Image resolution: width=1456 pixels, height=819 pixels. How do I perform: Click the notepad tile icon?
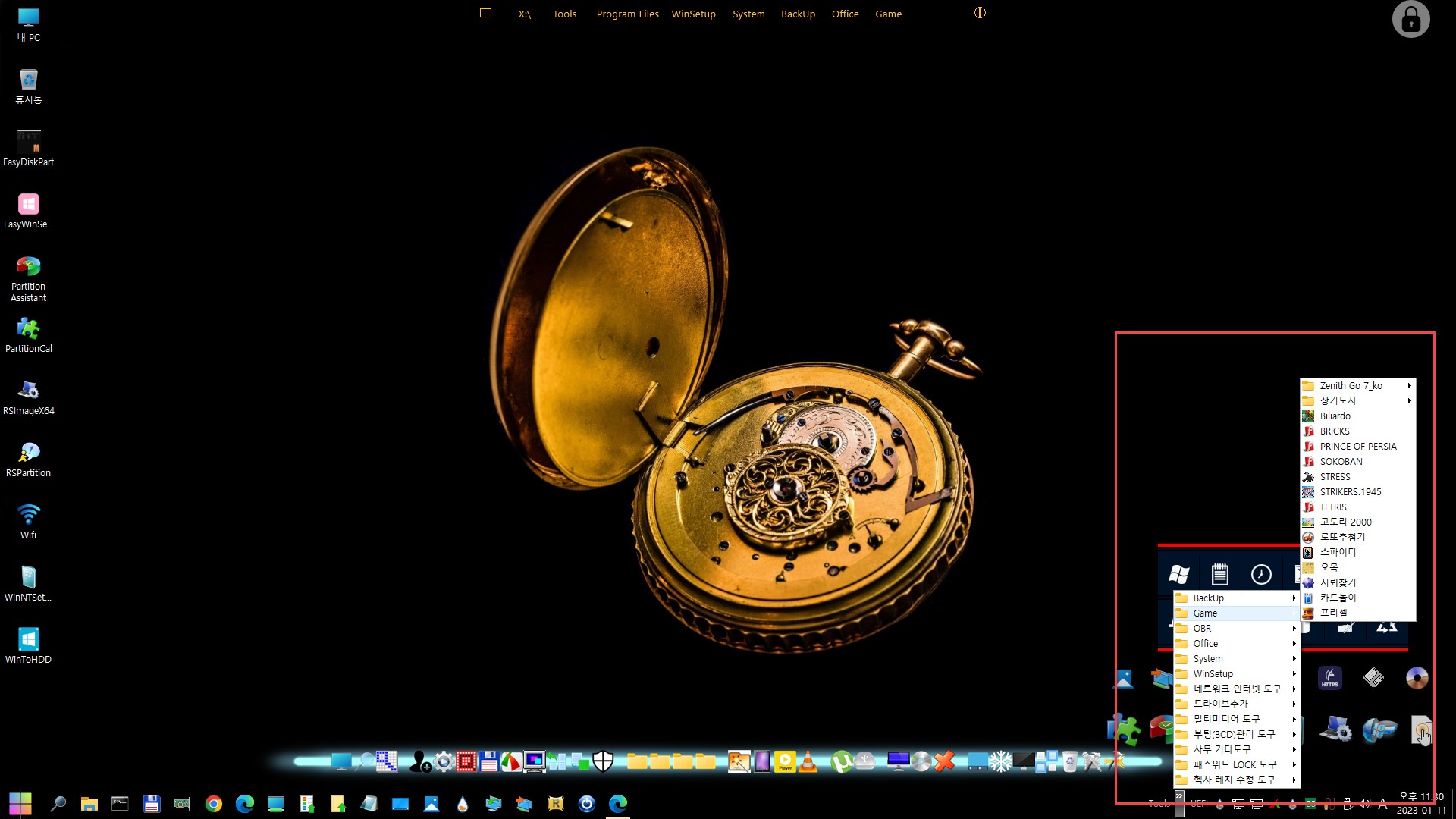click(1219, 575)
